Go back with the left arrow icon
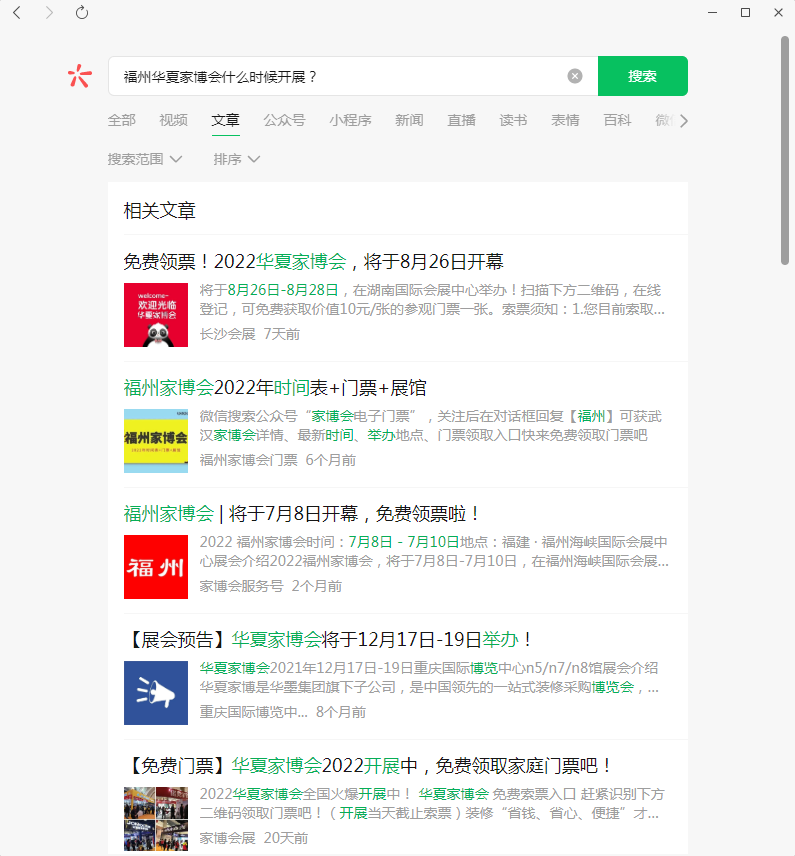The image size is (795, 856). (x=17, y=13)
